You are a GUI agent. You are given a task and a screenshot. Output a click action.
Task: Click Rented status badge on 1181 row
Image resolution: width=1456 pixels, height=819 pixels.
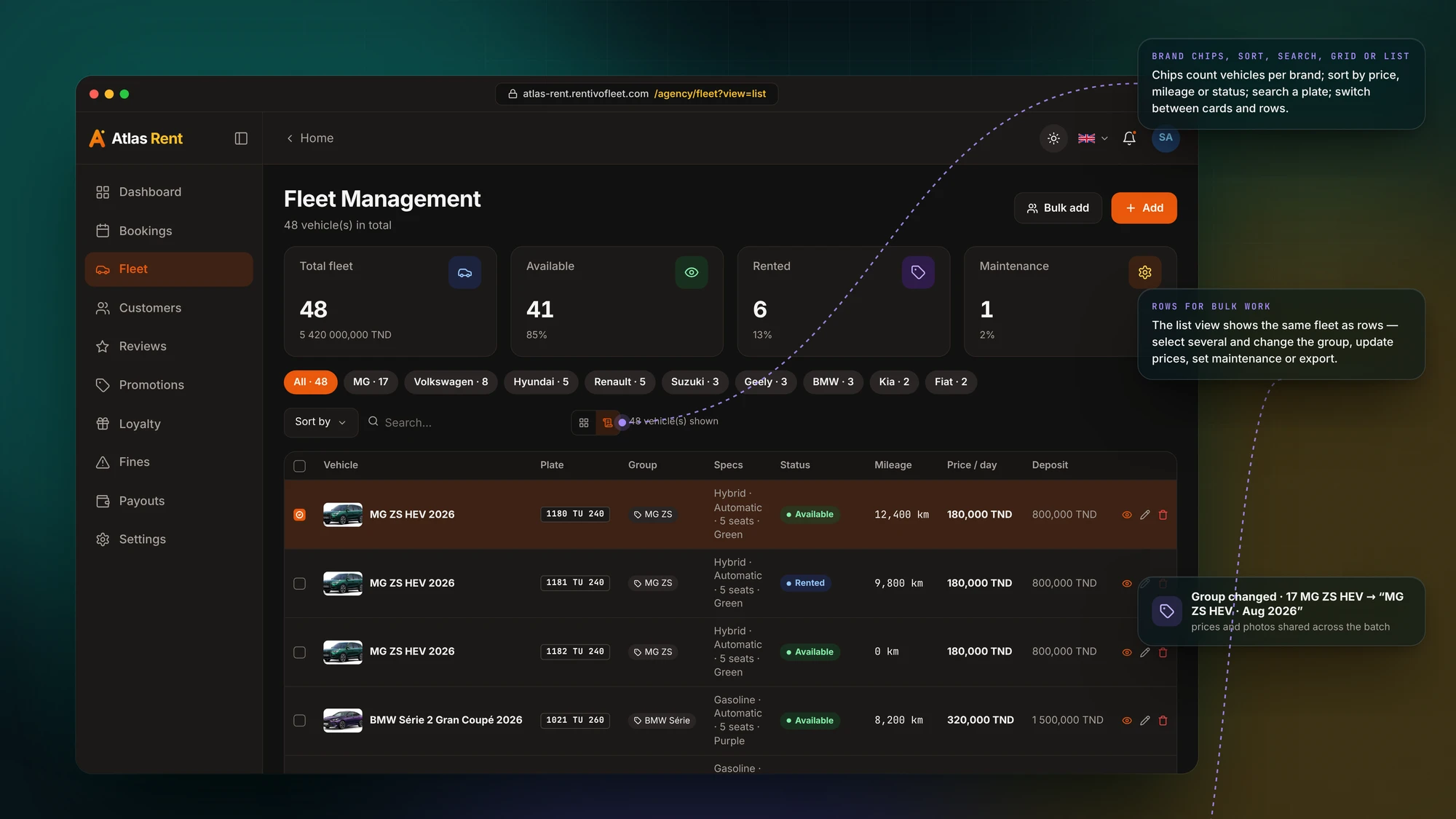click(805, 584)
